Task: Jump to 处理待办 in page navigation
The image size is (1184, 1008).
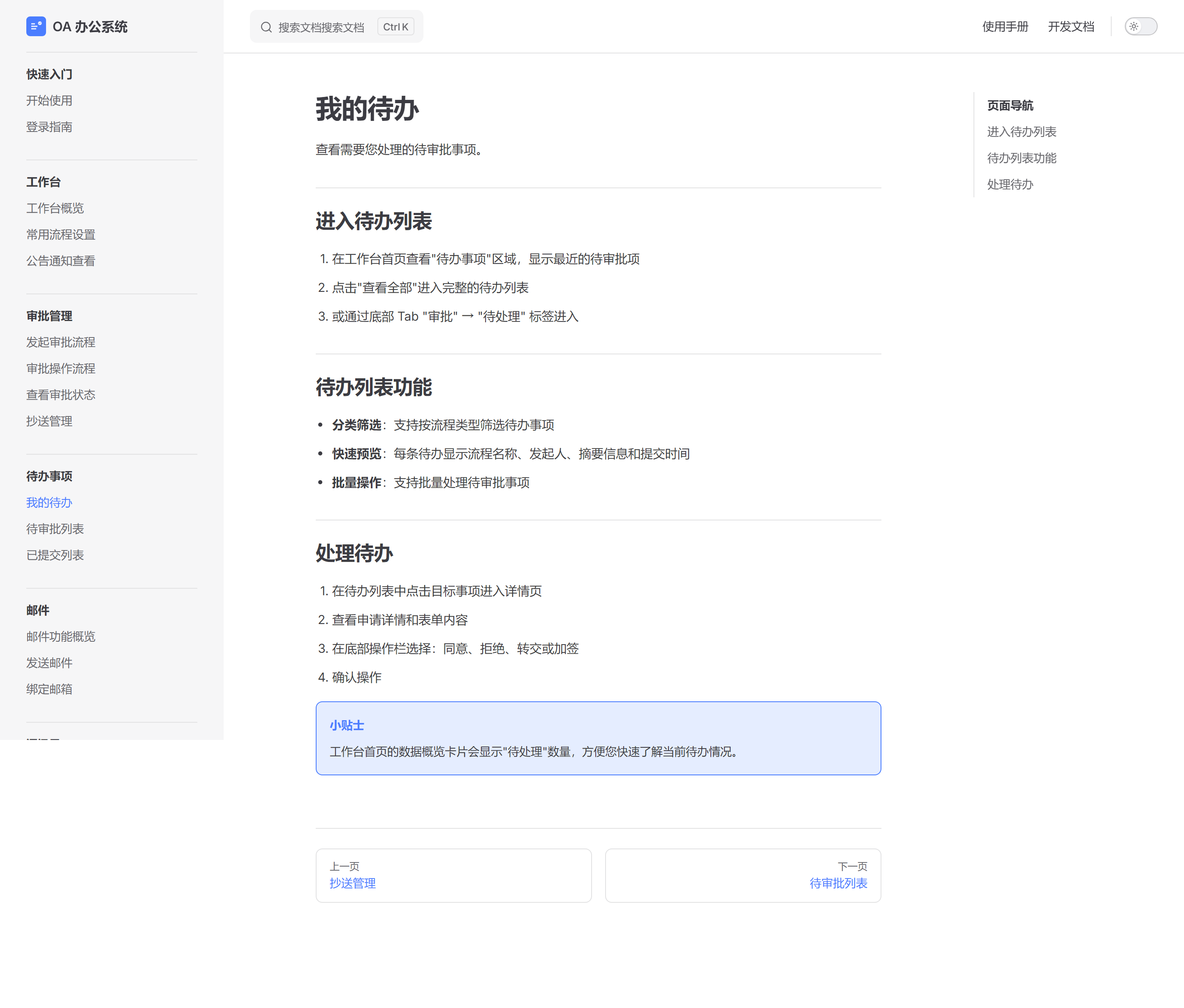Action: [x=1010, y=185]
